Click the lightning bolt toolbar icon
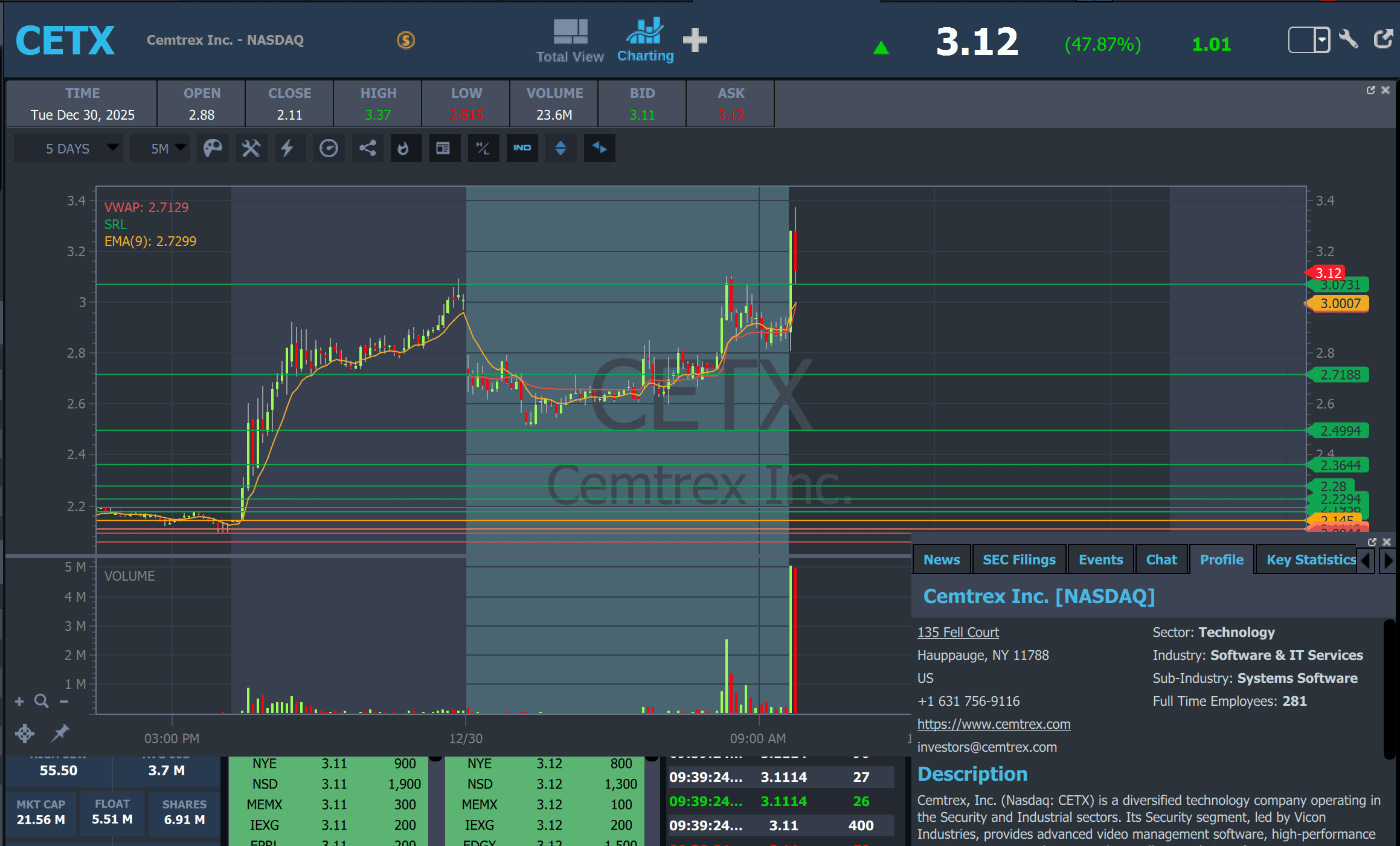The image size is (1400, 846). [x=287, y=148]
